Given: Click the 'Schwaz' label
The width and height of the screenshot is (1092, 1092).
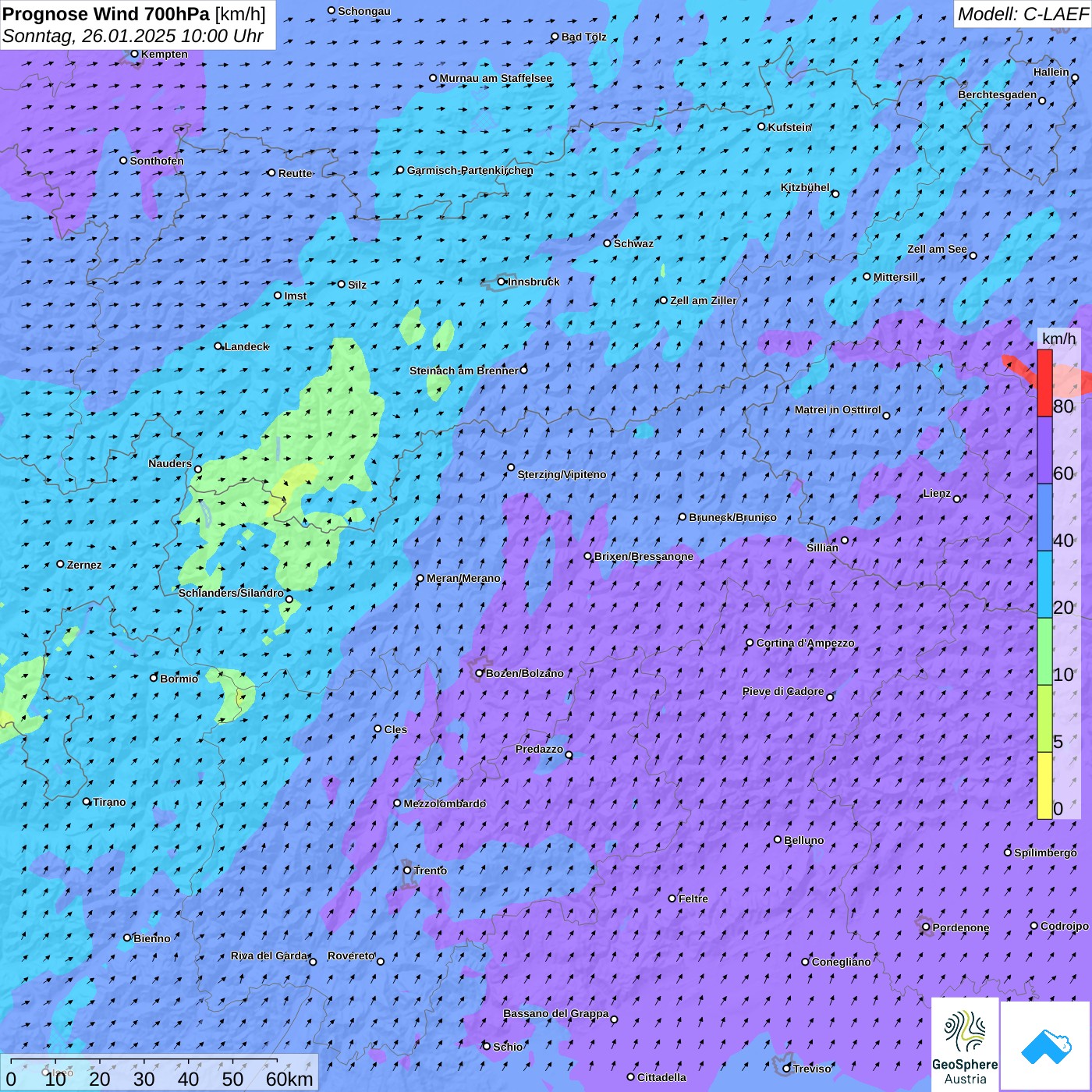Looking at the screenshot, I should tap(633, 243).
